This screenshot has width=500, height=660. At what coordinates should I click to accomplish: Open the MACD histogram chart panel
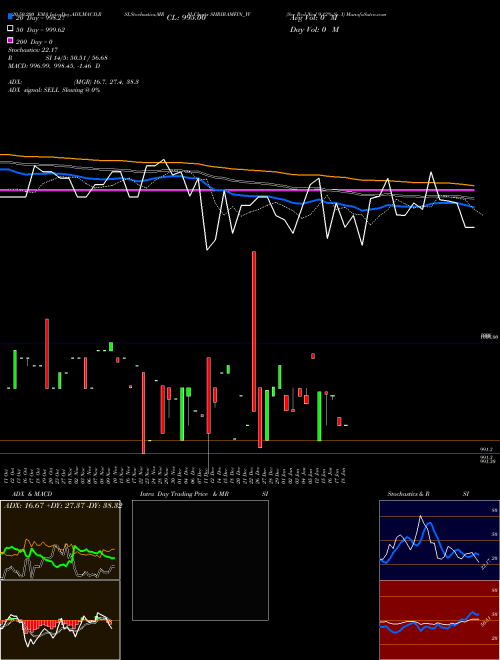(x=60, y=620)
